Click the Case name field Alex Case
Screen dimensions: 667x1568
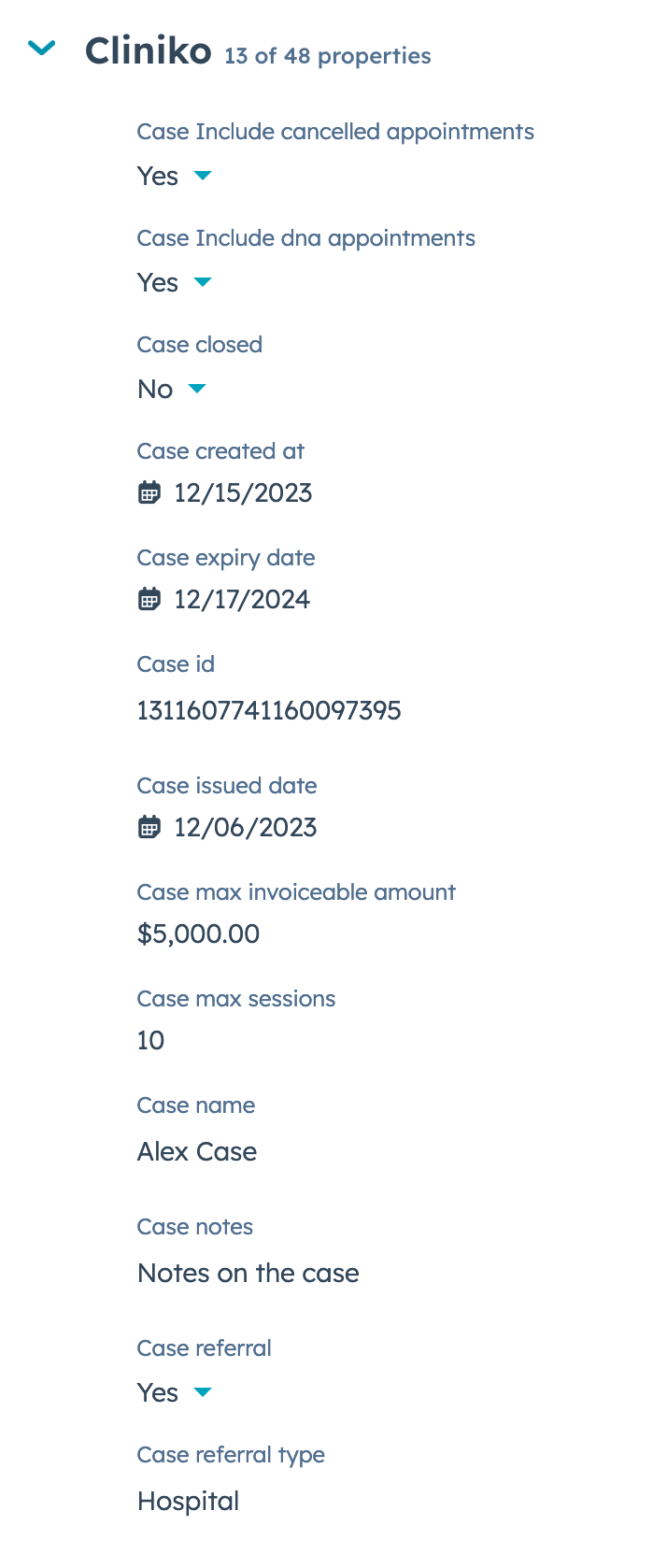[197, 1151]
